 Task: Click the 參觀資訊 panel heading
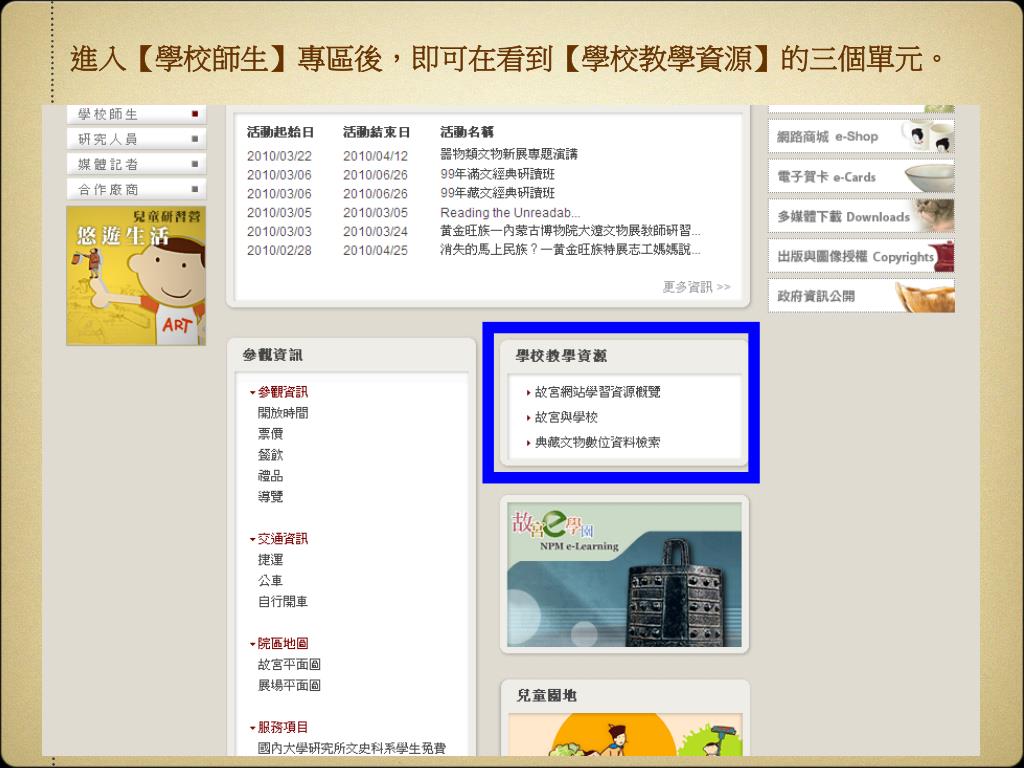[272, 355]
